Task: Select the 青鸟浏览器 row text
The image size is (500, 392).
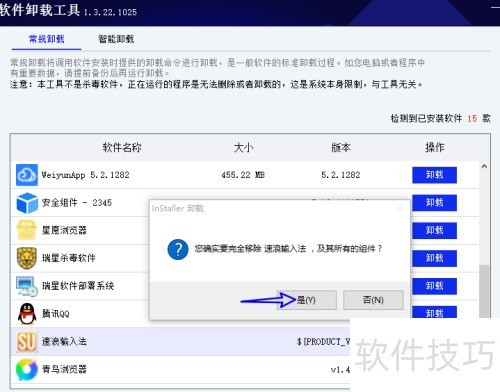Action: tap(64, 369)
